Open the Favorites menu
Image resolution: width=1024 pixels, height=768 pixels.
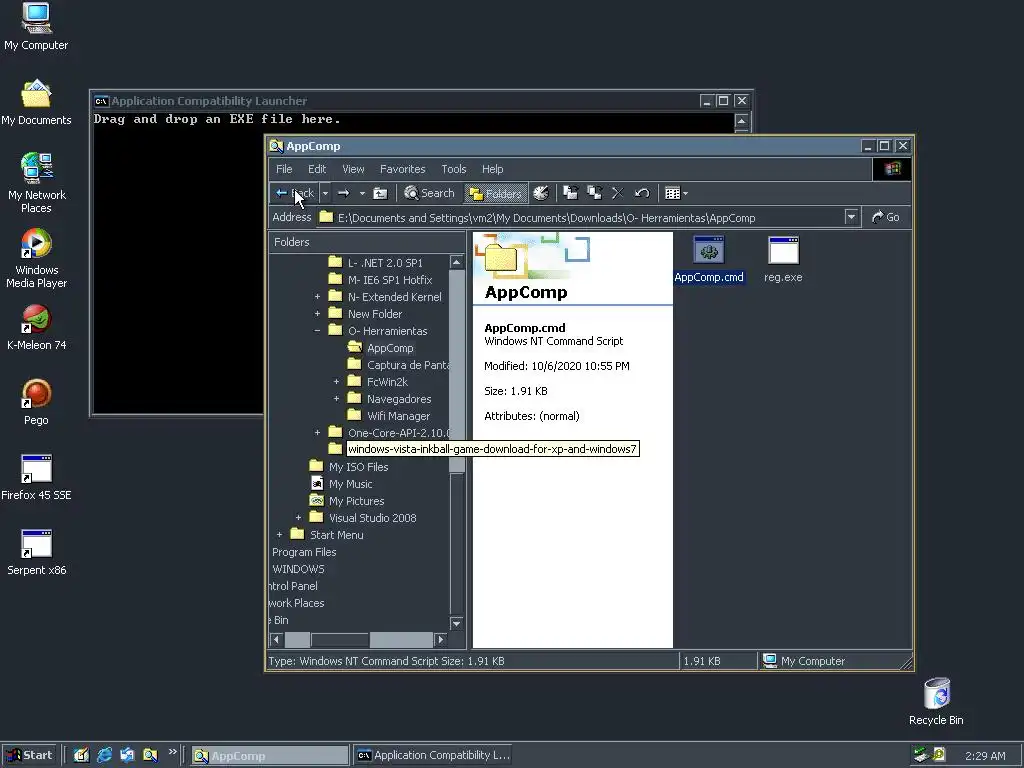click(402, 169)
